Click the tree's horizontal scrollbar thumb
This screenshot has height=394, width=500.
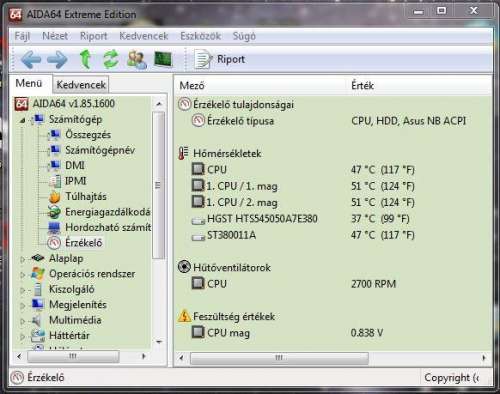point(73,356)
